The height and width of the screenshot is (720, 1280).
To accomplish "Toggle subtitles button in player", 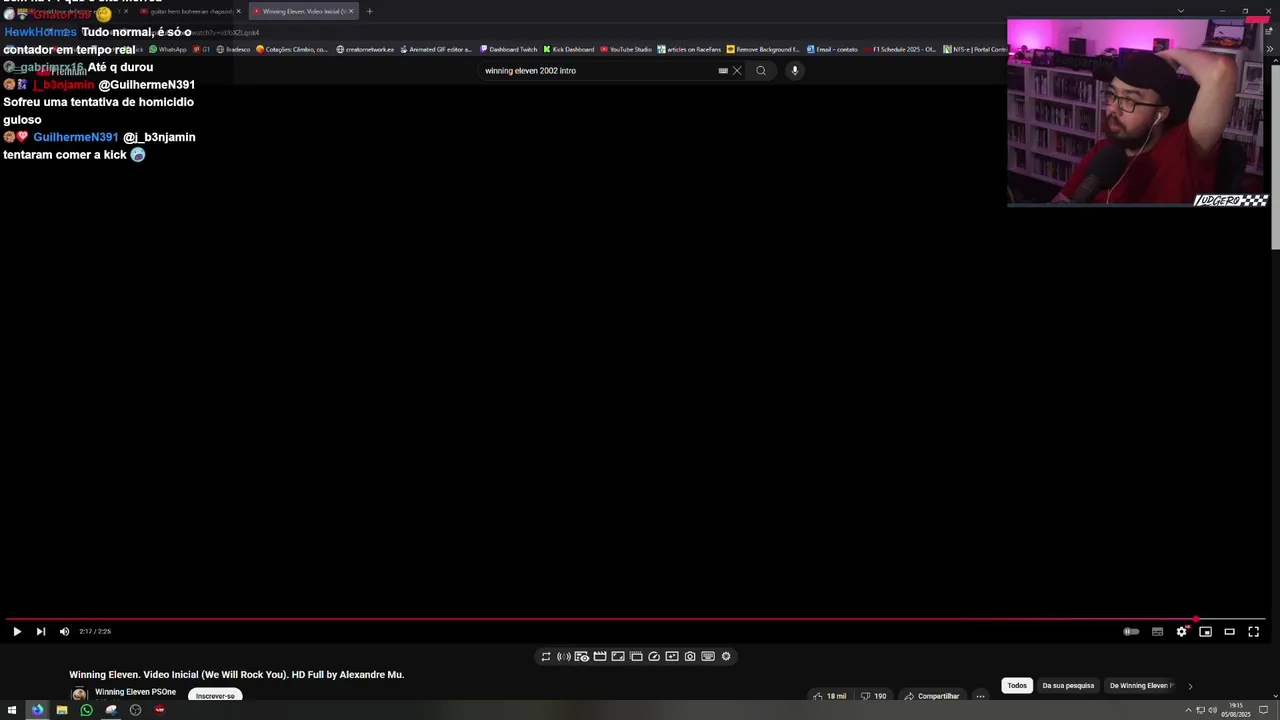I will coord(1157,631).
